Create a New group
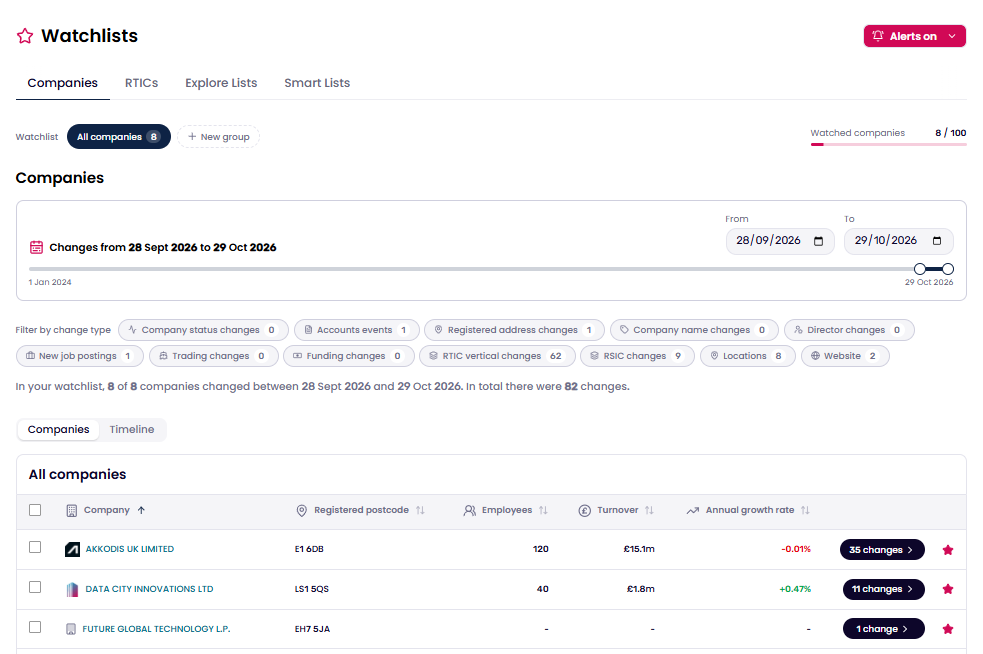 coord(218,137)
